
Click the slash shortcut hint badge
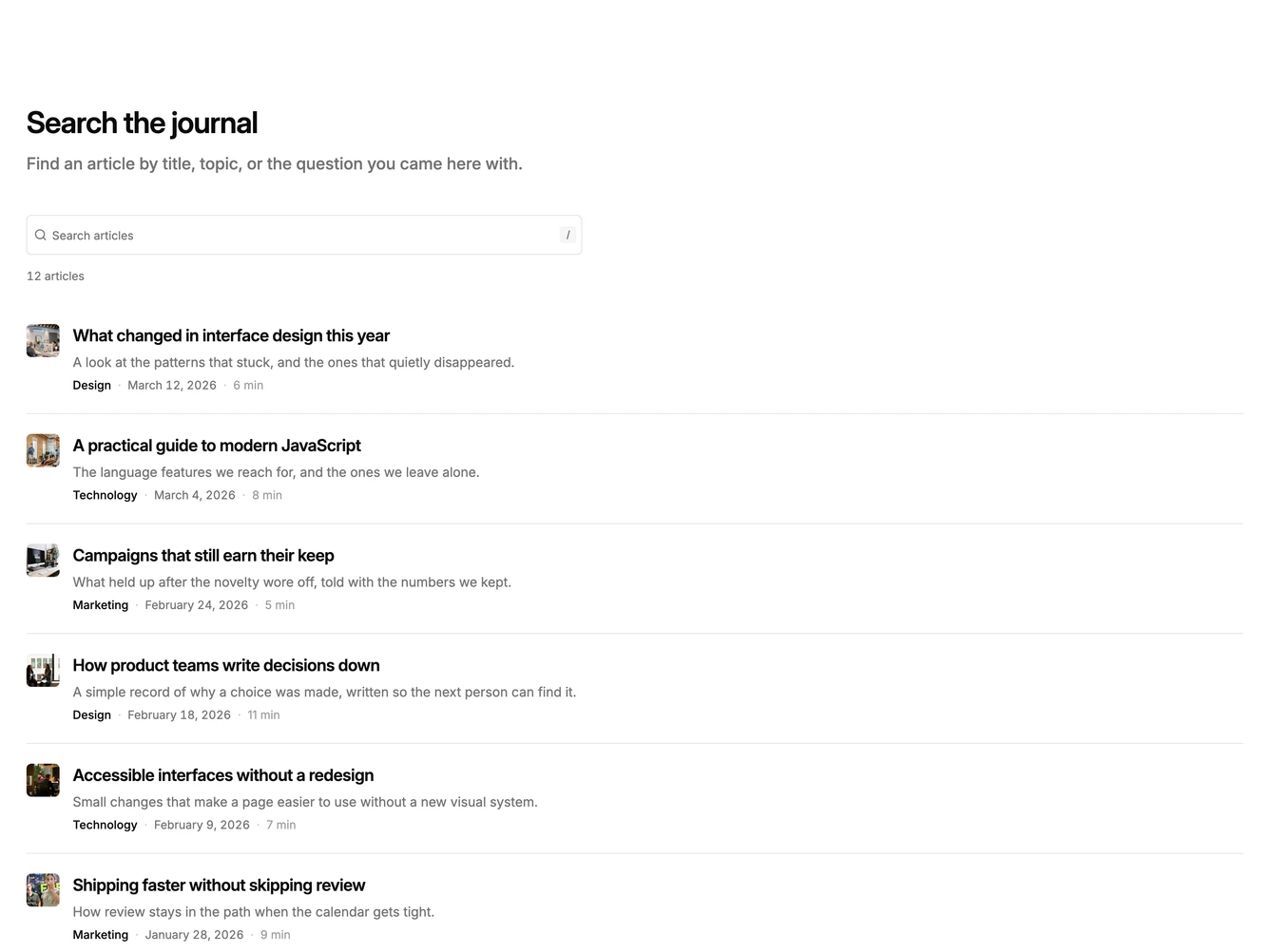click(568, 235)
